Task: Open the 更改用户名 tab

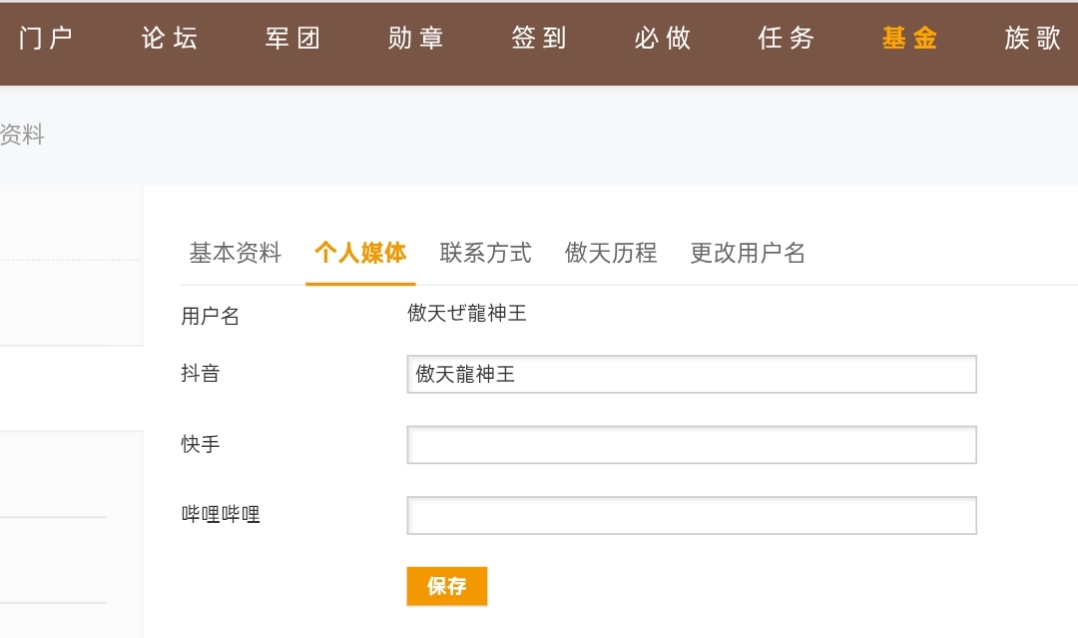Action: pos(747,253)
